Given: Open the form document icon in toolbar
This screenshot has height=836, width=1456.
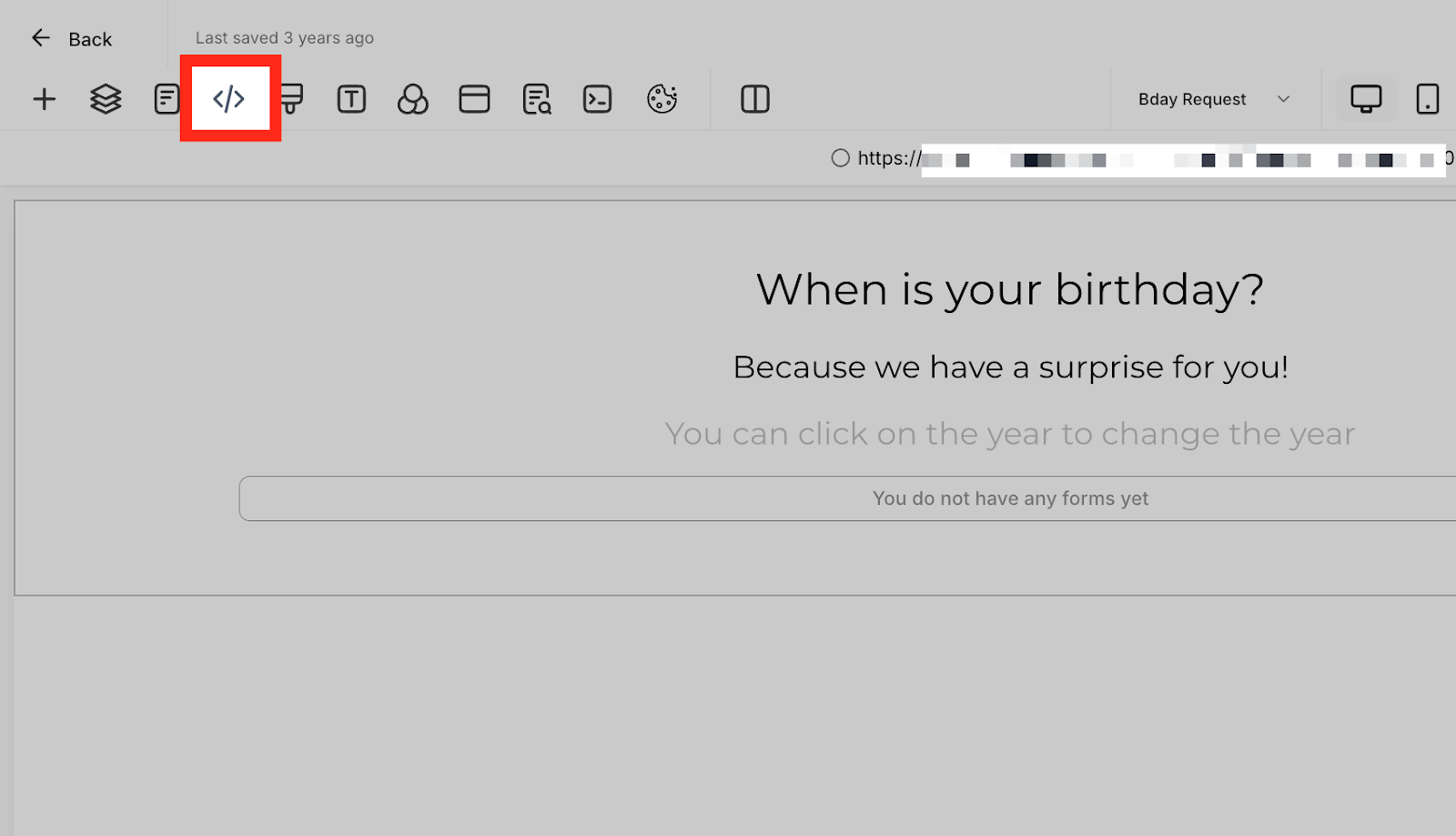Looking at the screenshot, I should click(x=167, y=99).
